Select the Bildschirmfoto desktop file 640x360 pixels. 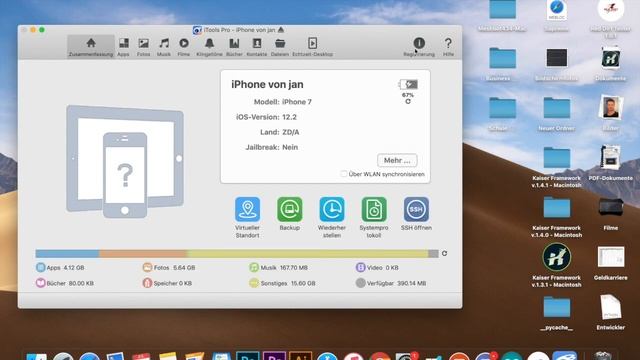tap(557, 58)
